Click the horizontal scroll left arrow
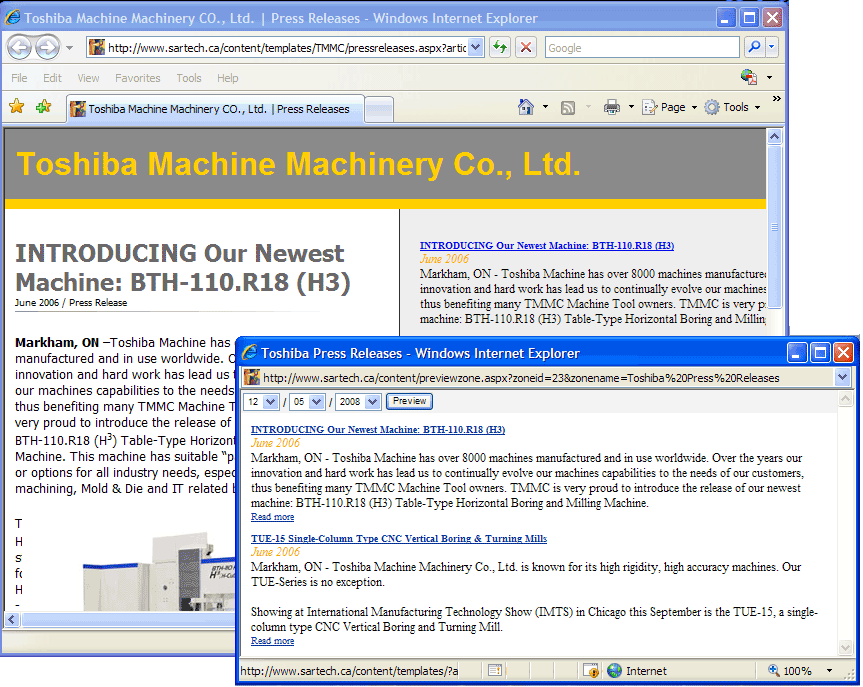The image size is (863, 687). click(x=12, y=620)
